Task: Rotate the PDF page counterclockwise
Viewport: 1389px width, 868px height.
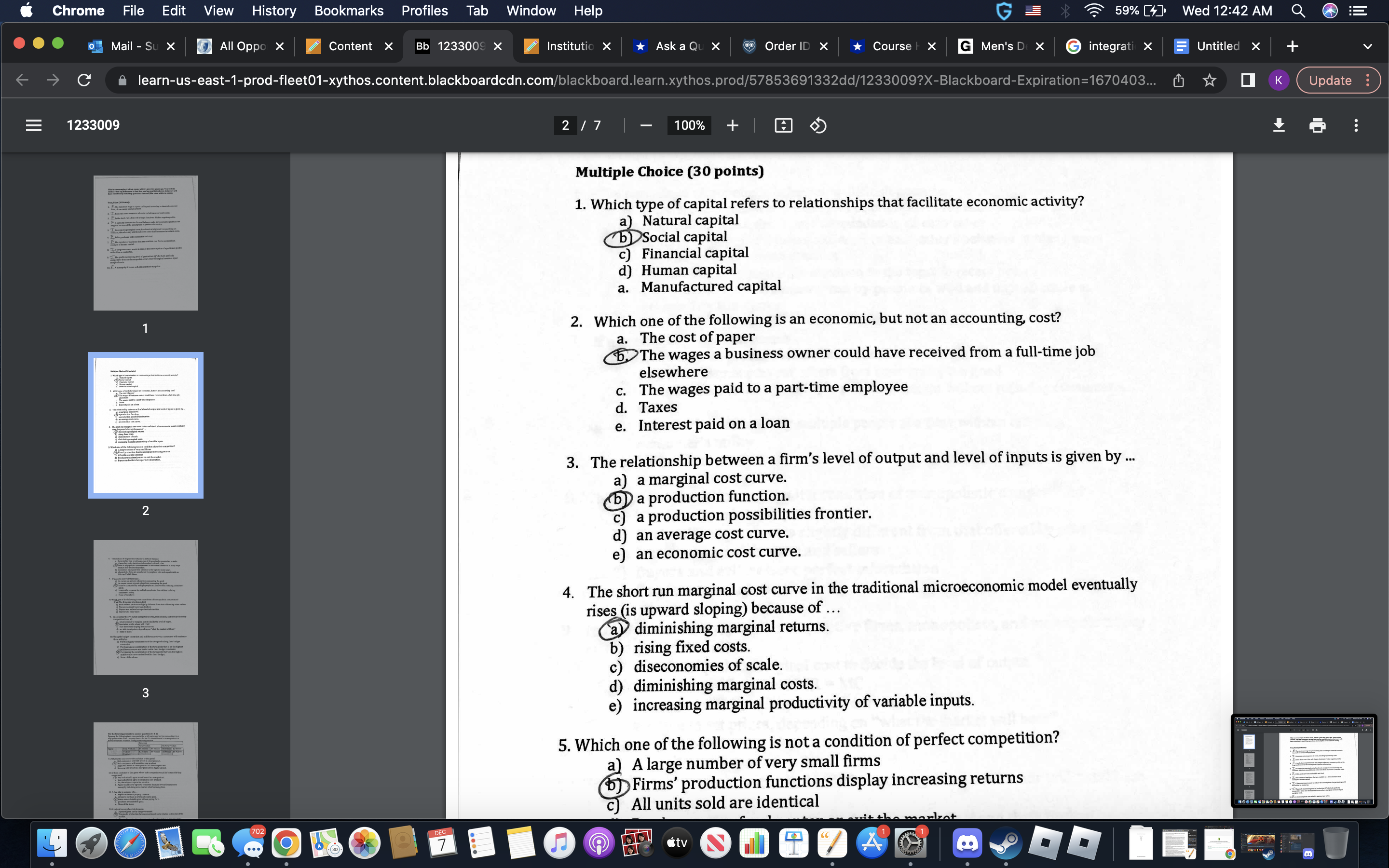Action: [x=818, y=125]
